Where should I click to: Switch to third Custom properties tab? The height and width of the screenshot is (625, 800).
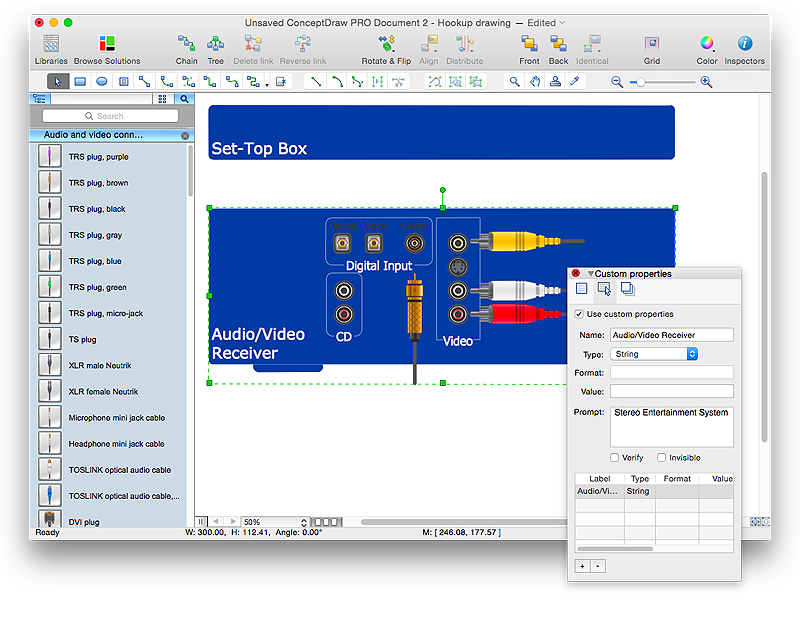pos(628,289)
